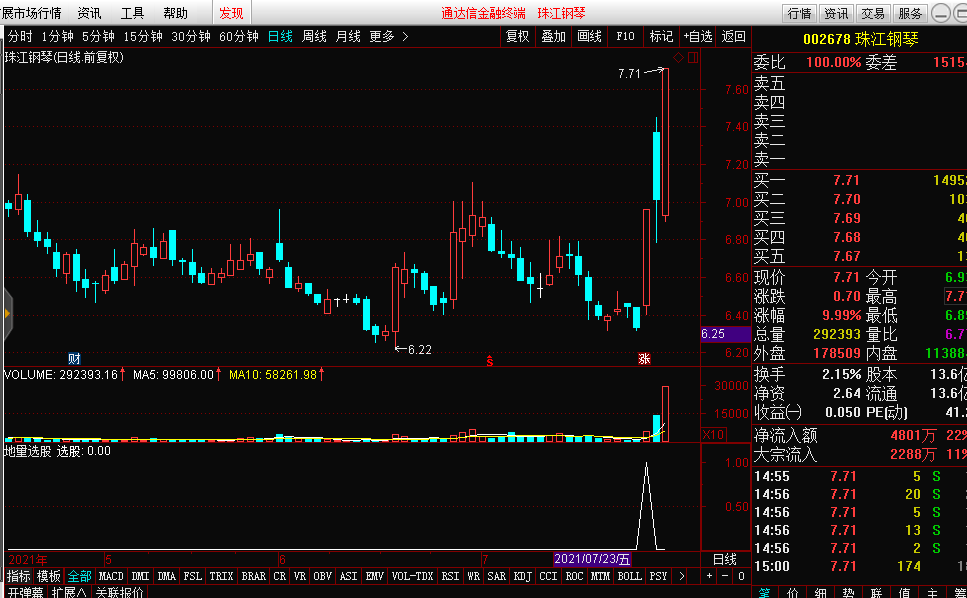Open the 发现 tab in the menu bar
This screenshot has width=967, height=598.
(231, 13)
